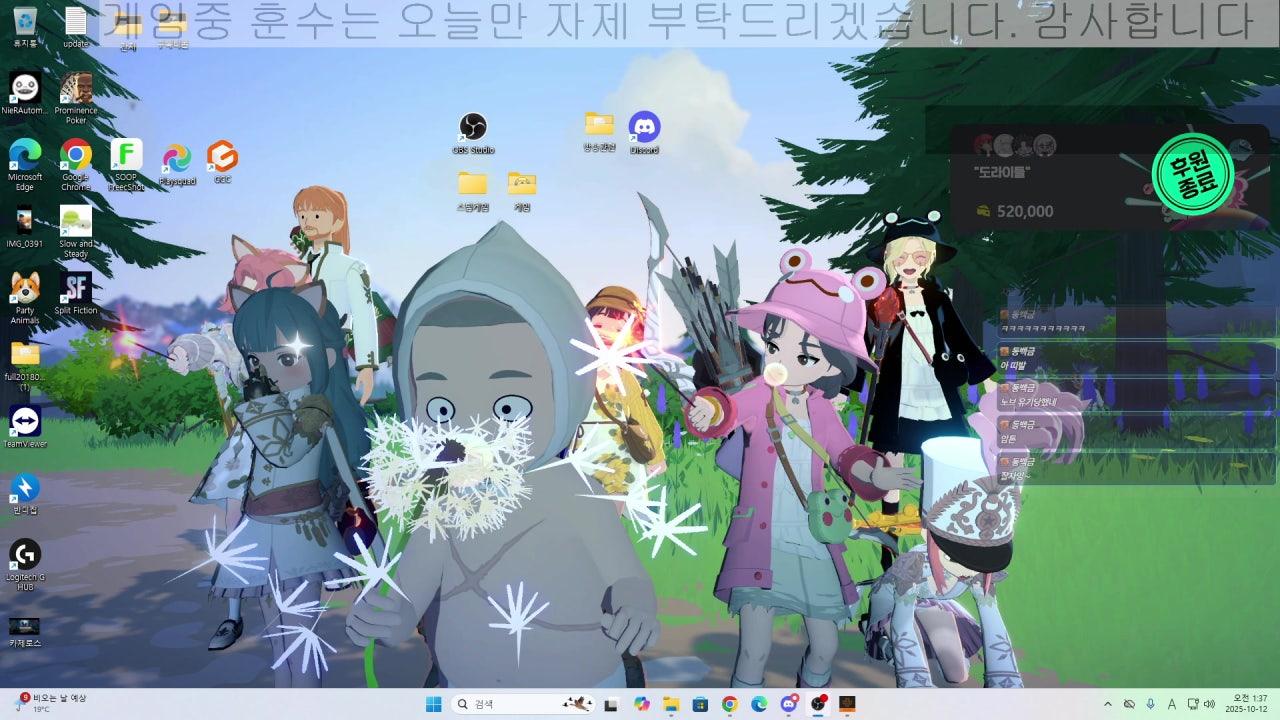The height and width of the screenshot is (720, 1280).
Task: Open Copilot from the taskbar
Action: (x=642, y=704)
